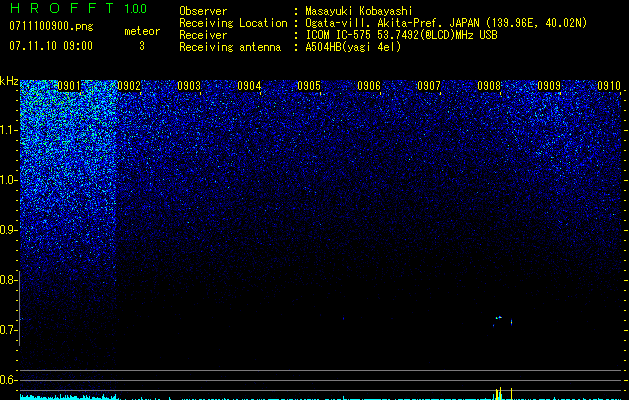Click the yellow signal spike at bottom near 0908
The width and height of the screenshot is (629, 400).
coord(500,393)
